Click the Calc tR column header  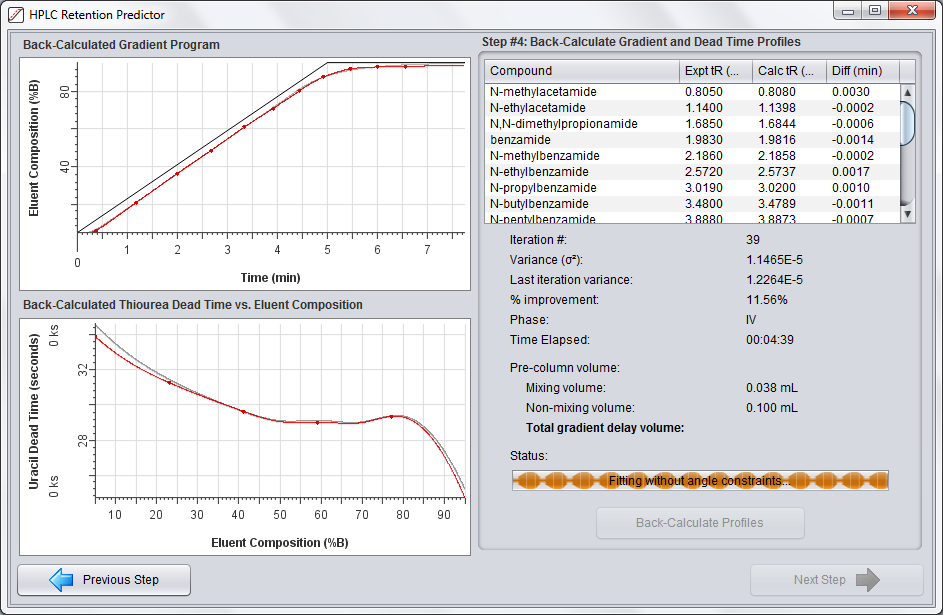(789, 71)
